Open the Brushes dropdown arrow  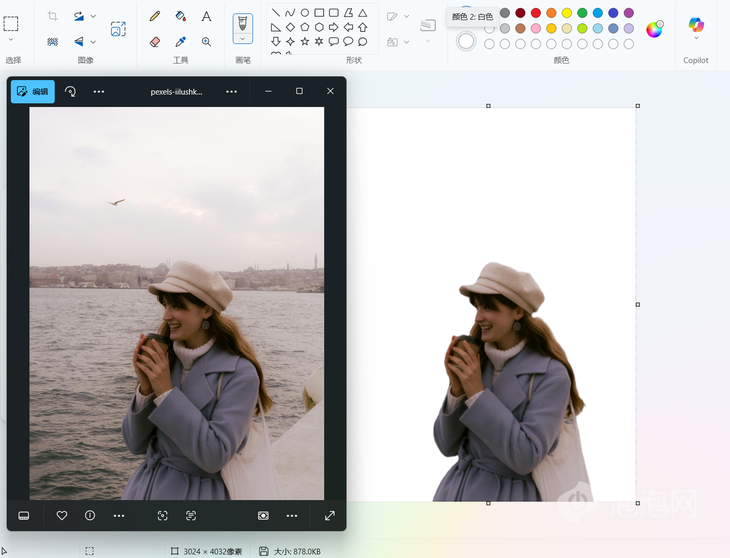pos(243,38)
